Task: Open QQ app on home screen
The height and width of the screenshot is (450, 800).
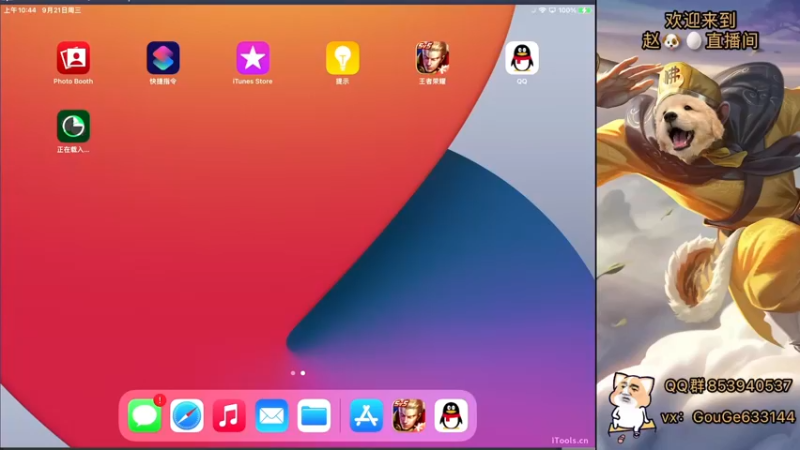Action: [521, 58]
